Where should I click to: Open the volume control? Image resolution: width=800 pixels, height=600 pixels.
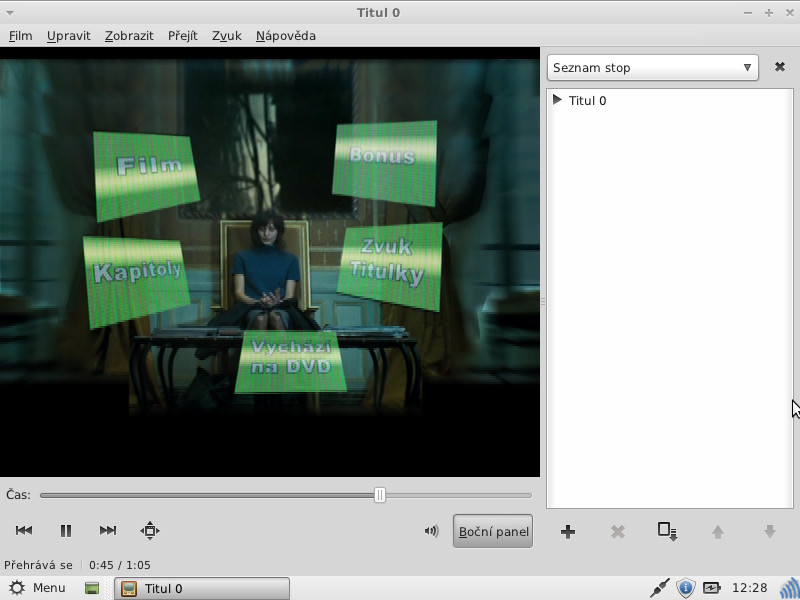click(x=431, y=531)
